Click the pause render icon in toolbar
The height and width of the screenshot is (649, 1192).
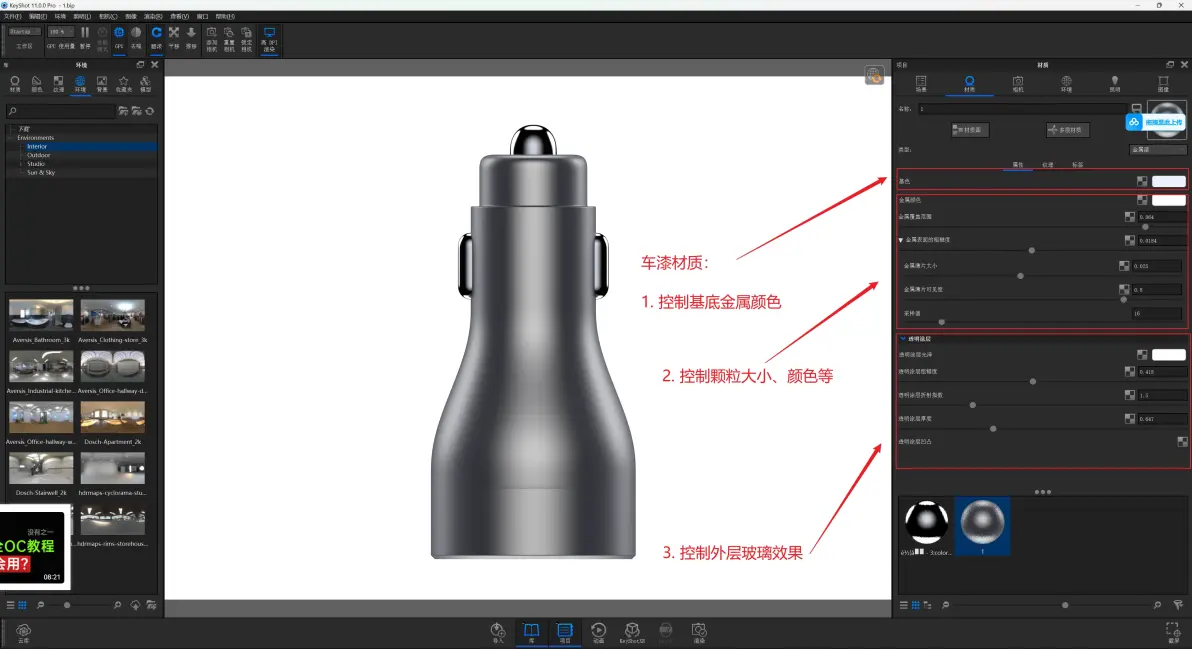tap(85, 37)
